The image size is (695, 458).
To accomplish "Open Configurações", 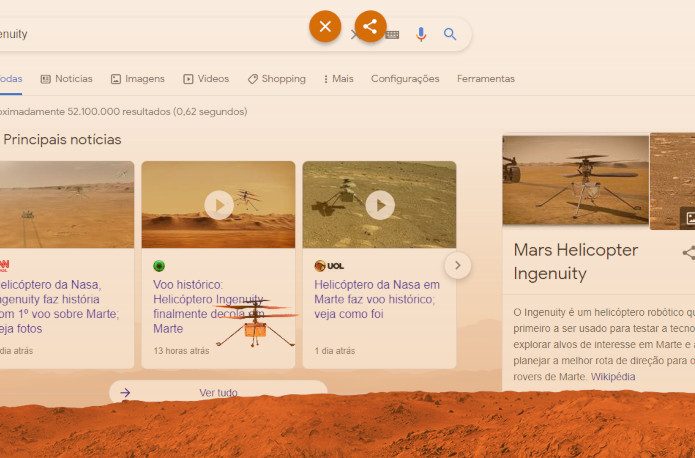I will (405, 79).
